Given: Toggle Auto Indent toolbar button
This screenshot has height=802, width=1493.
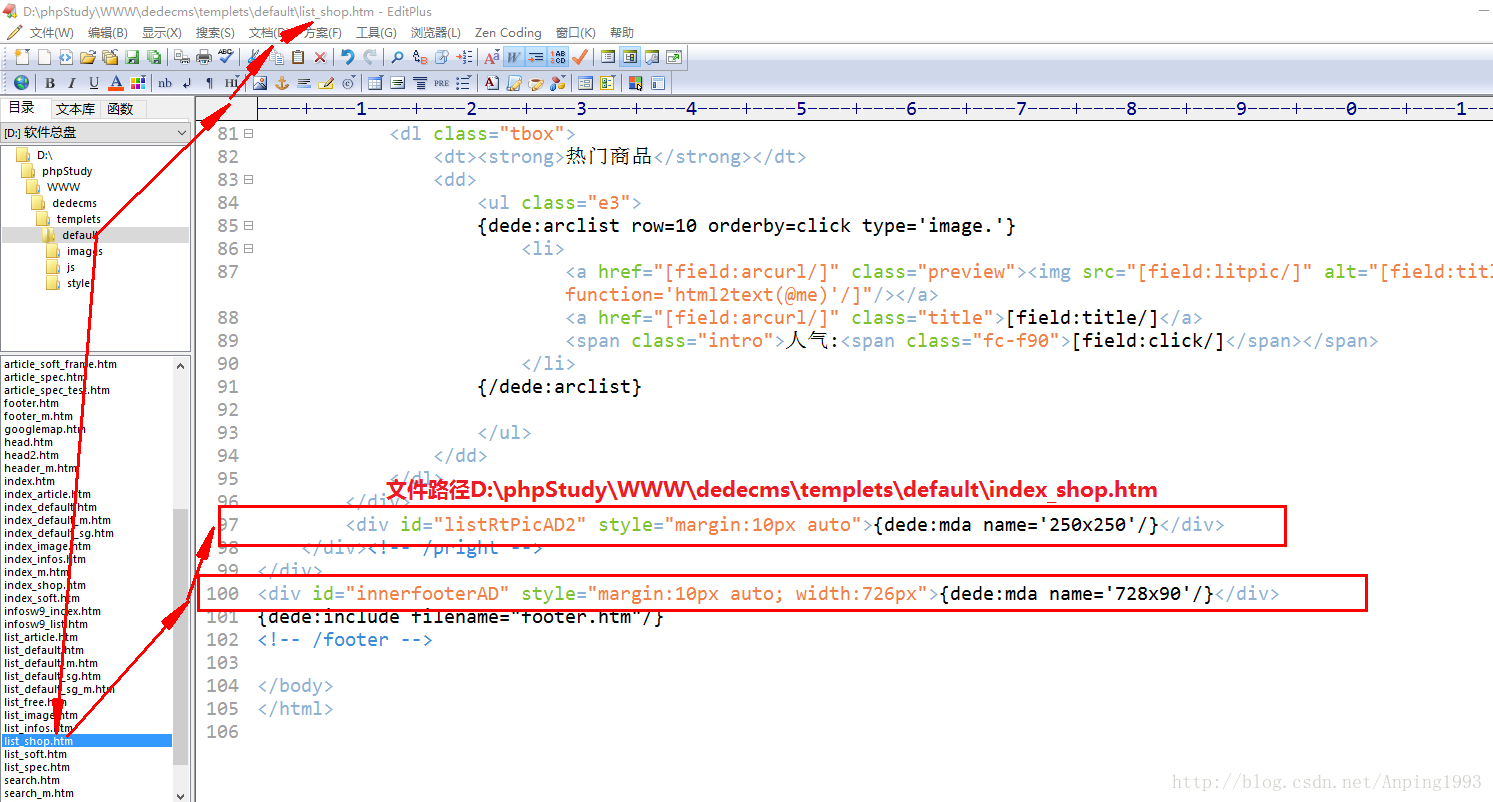Looking at the screenshot, I should coord(536,57).
